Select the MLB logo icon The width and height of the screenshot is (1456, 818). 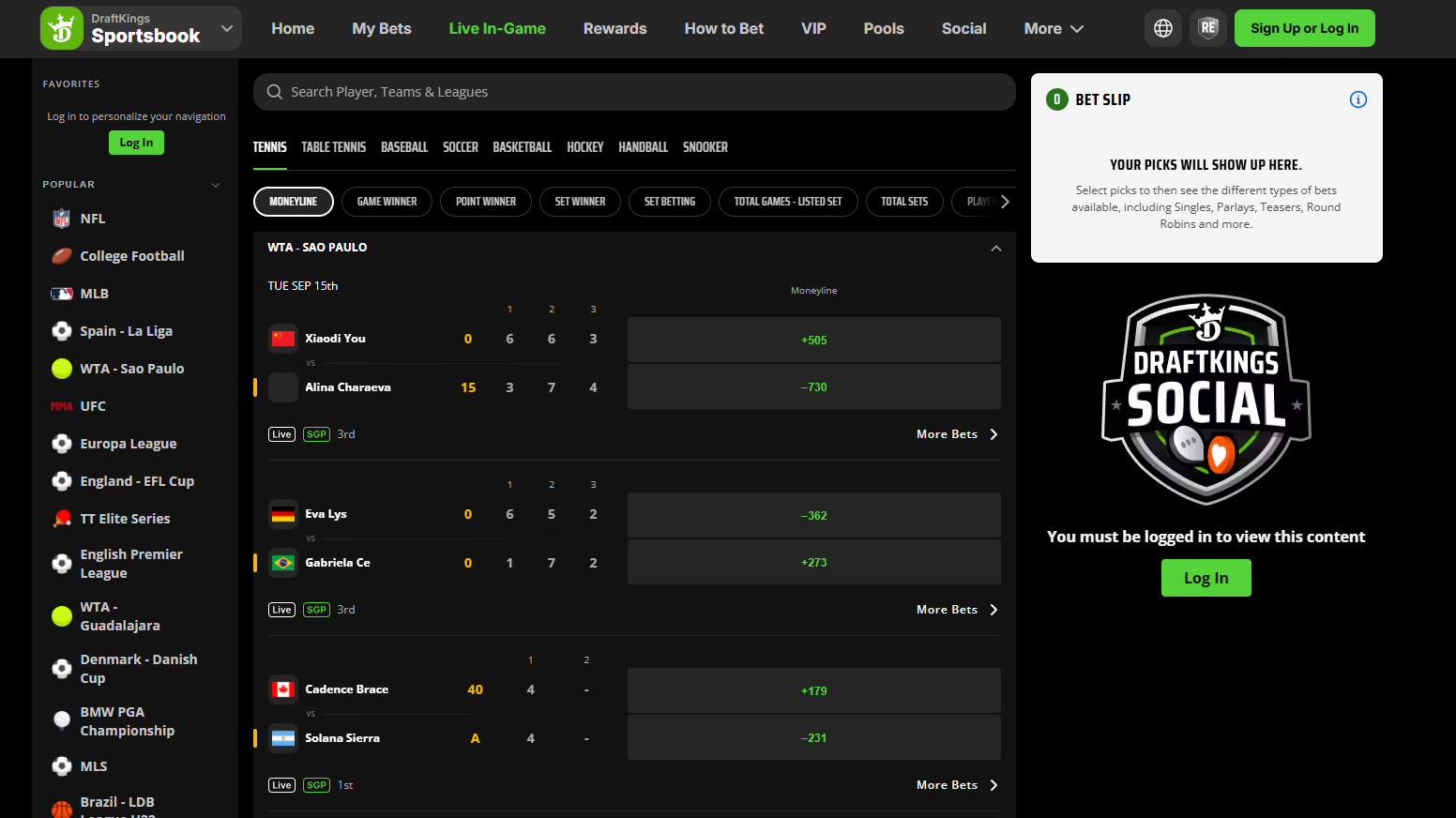coord(62,294)
